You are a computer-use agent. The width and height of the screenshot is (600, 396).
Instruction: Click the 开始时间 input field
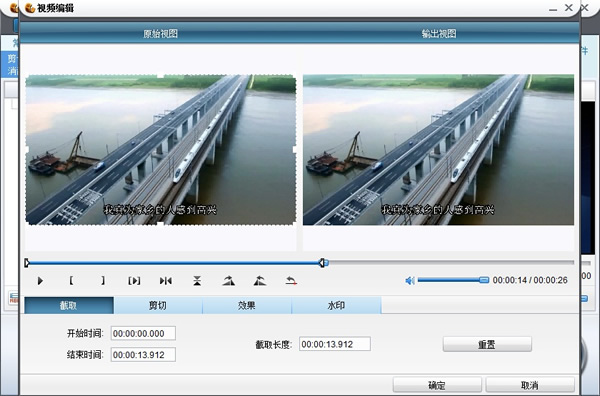click(143, 333)
